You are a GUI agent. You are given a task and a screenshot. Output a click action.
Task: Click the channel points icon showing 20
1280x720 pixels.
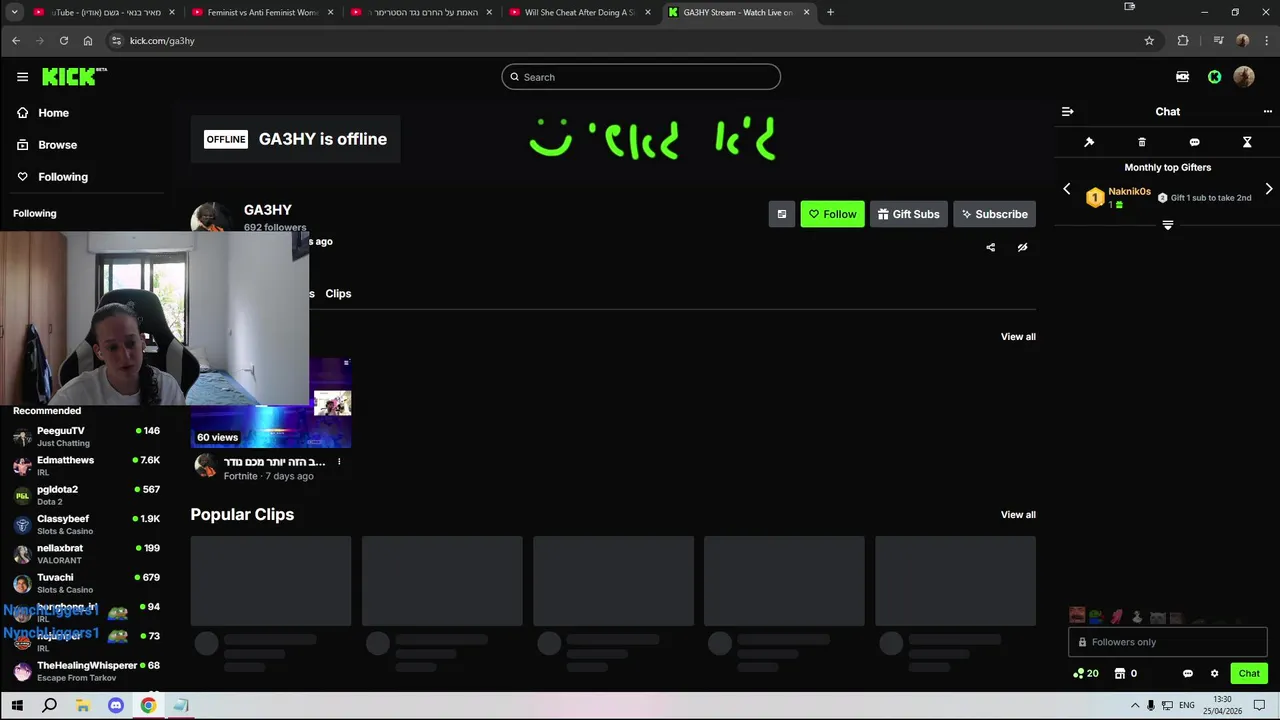pyautogui.click(x=1086, y=673)
